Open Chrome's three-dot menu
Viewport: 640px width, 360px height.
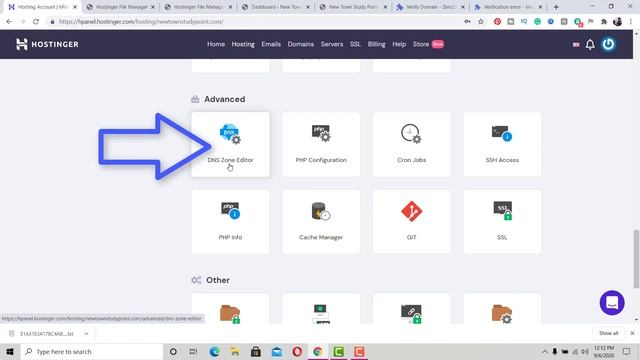pyautogui.click(x=631, y=22)
